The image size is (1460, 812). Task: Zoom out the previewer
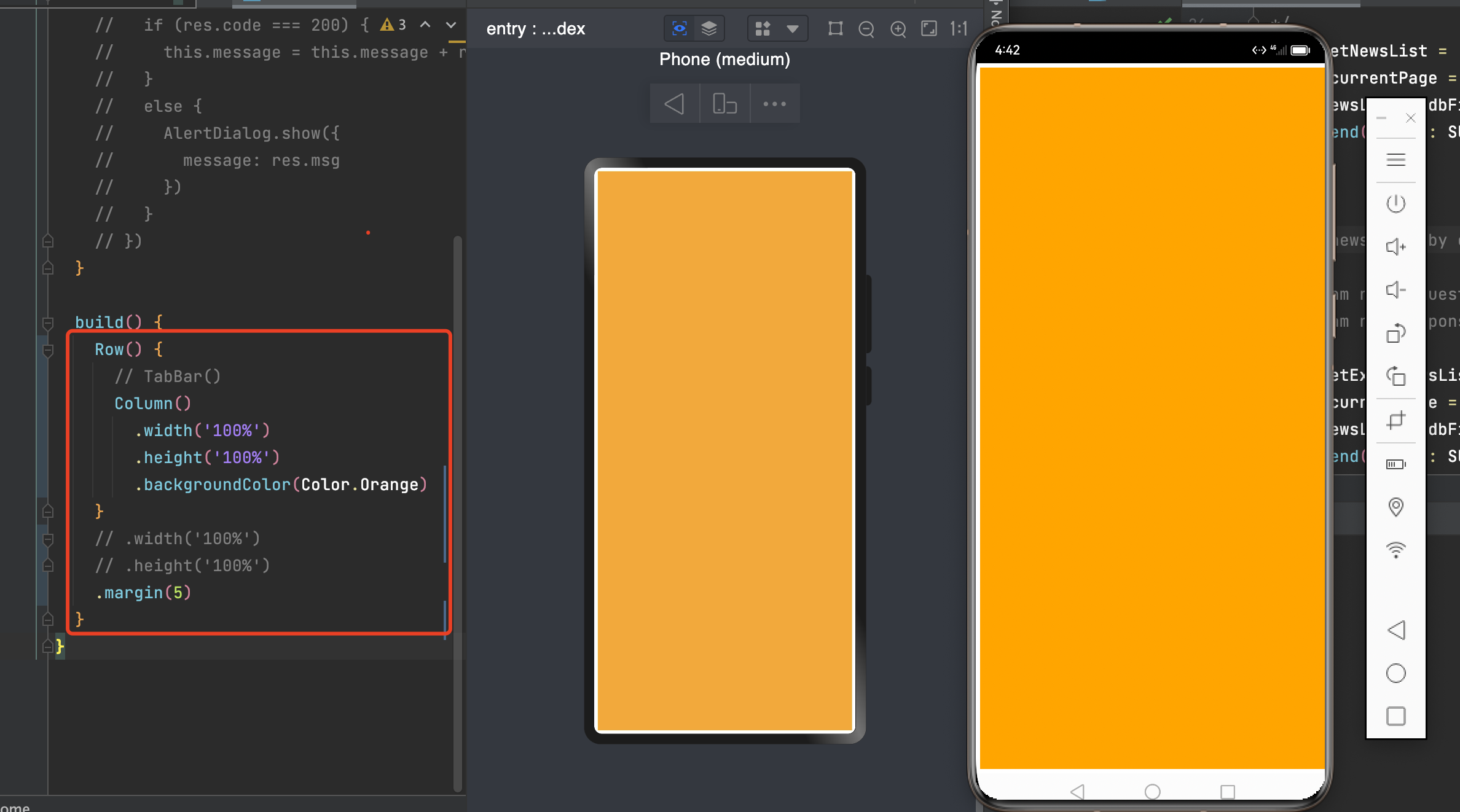pyautogui.click(x=866, y=29)
